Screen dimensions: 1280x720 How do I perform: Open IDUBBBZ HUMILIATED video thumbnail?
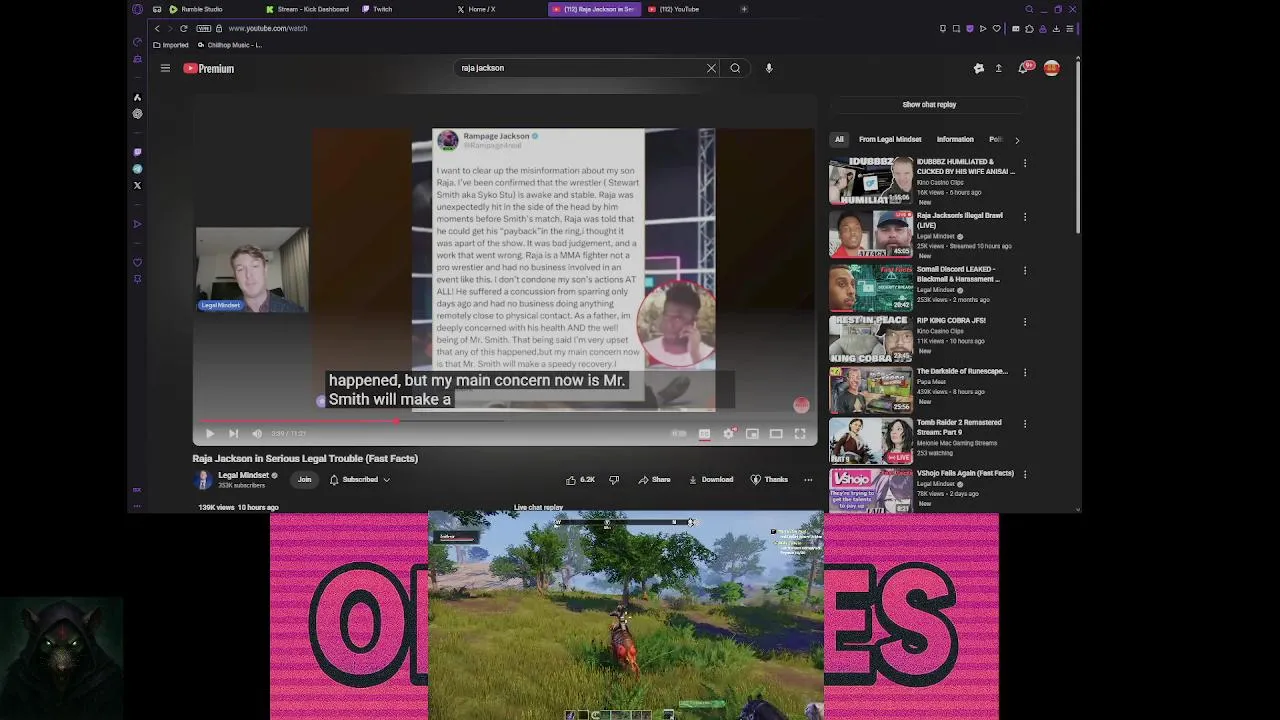(x=871, y=180)
